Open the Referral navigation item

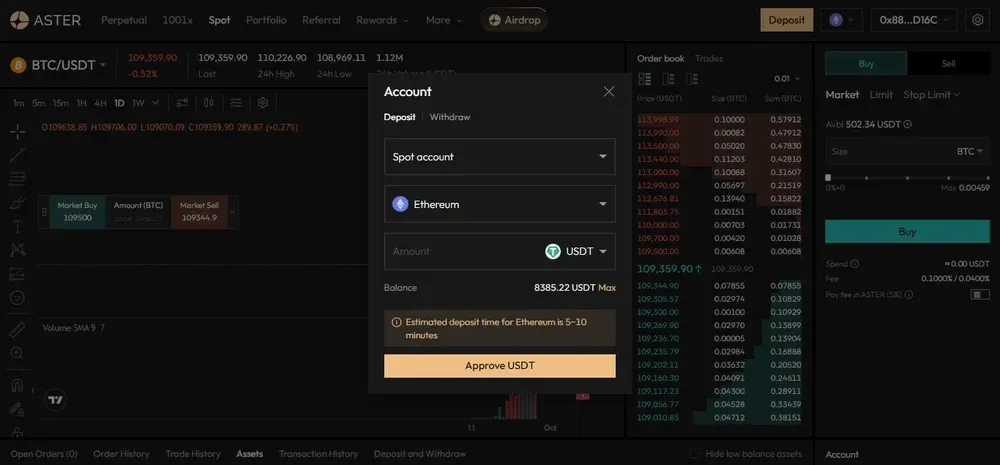point(321,20)
